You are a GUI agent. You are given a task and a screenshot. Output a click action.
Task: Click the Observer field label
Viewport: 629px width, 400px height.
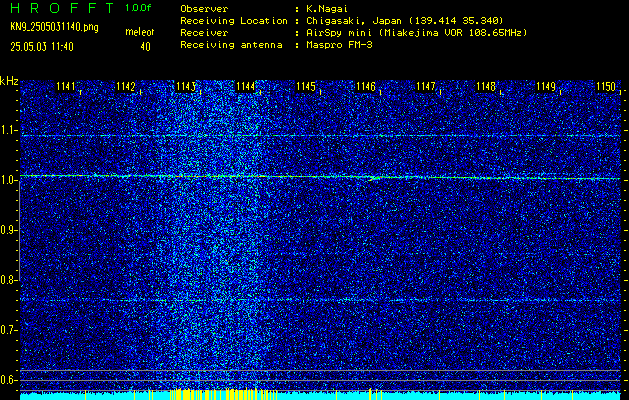[204, 9]
